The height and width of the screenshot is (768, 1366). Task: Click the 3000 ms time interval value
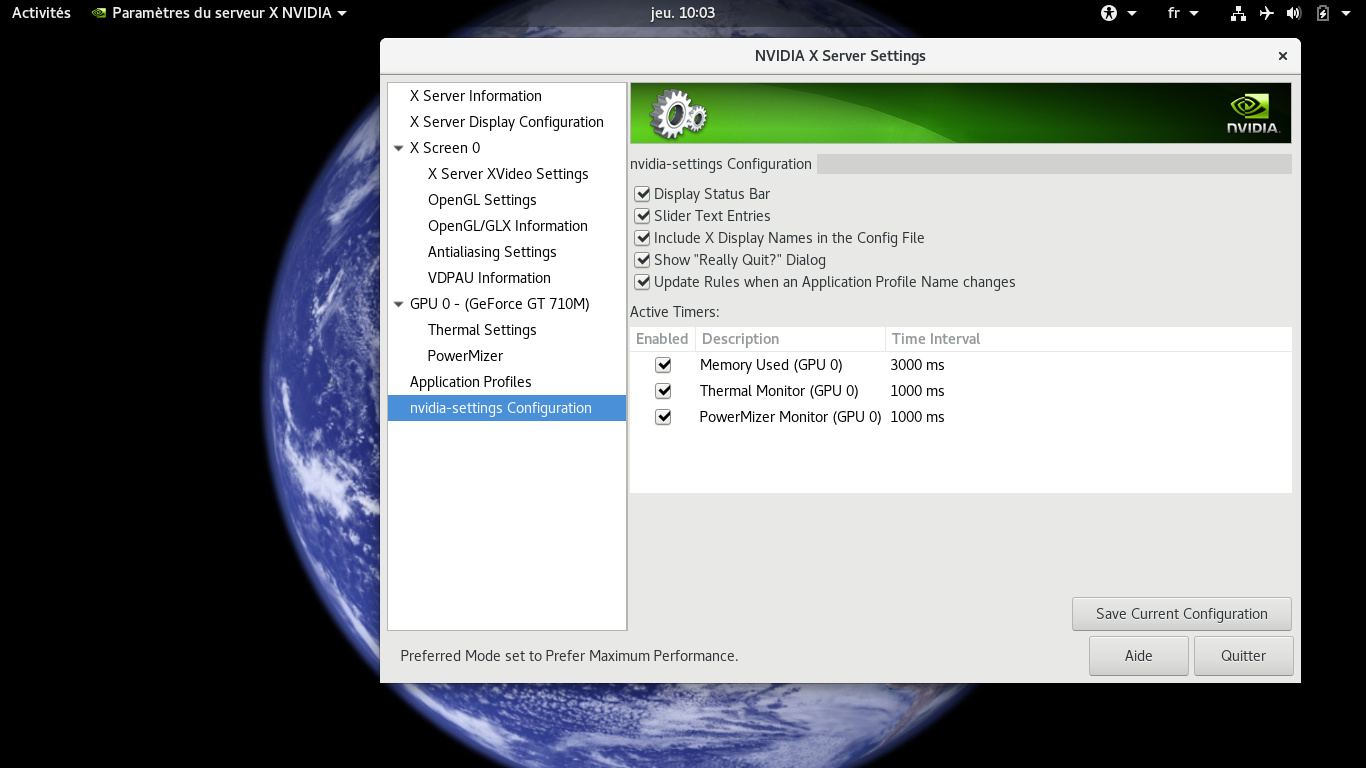coord(917,365)
